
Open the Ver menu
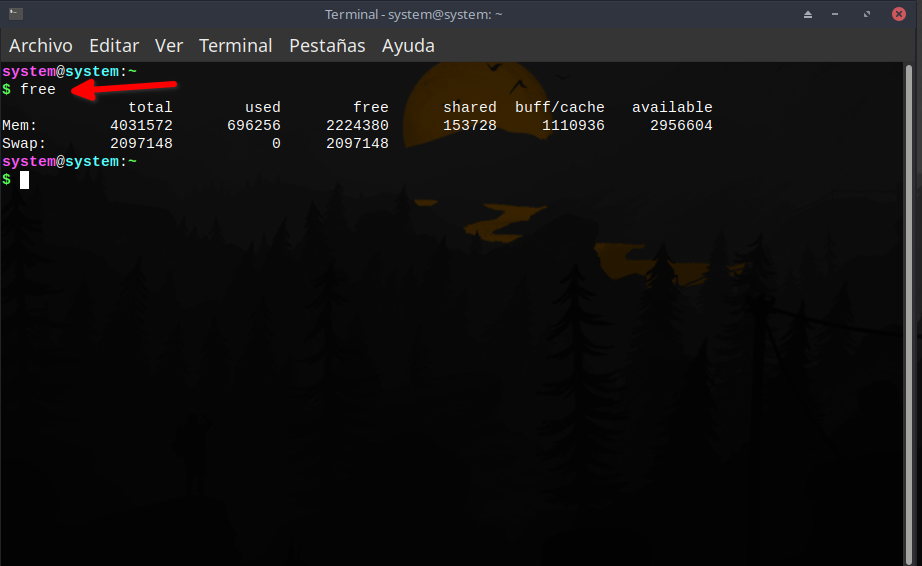[169, 46]
